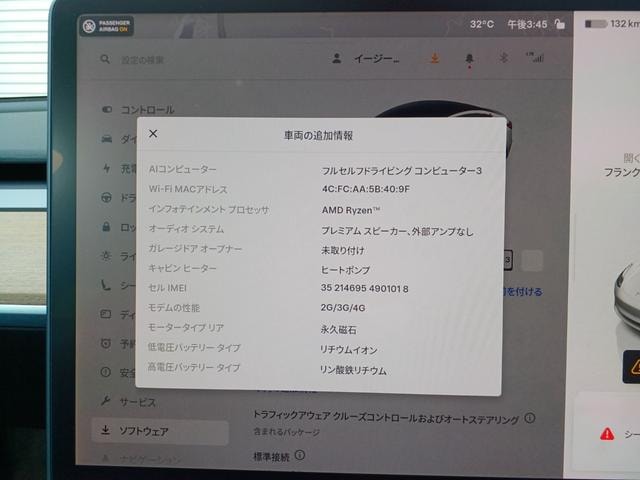Open the サービス menu item
Screen dimensions: 640x480
click(138, 402)
